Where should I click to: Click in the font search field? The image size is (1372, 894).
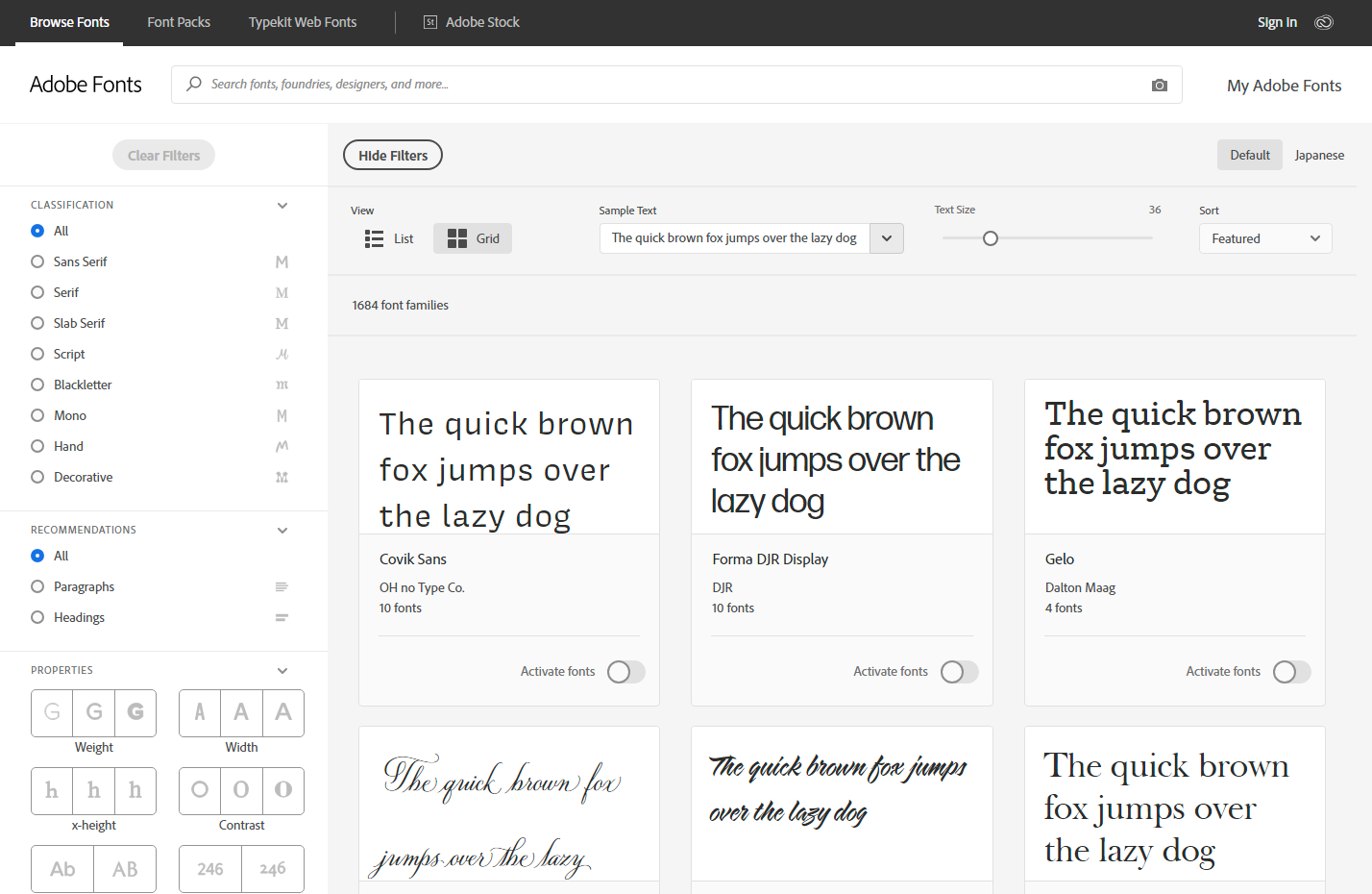click(676, 85)
